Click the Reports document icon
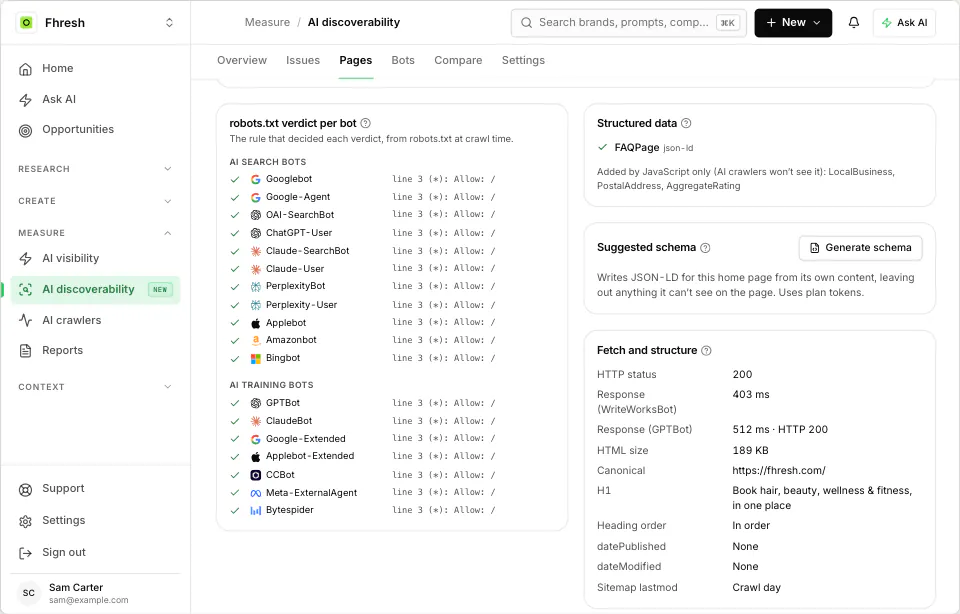Image resolution: width=960 pixels, height=614 pixels. coord(25,351)
